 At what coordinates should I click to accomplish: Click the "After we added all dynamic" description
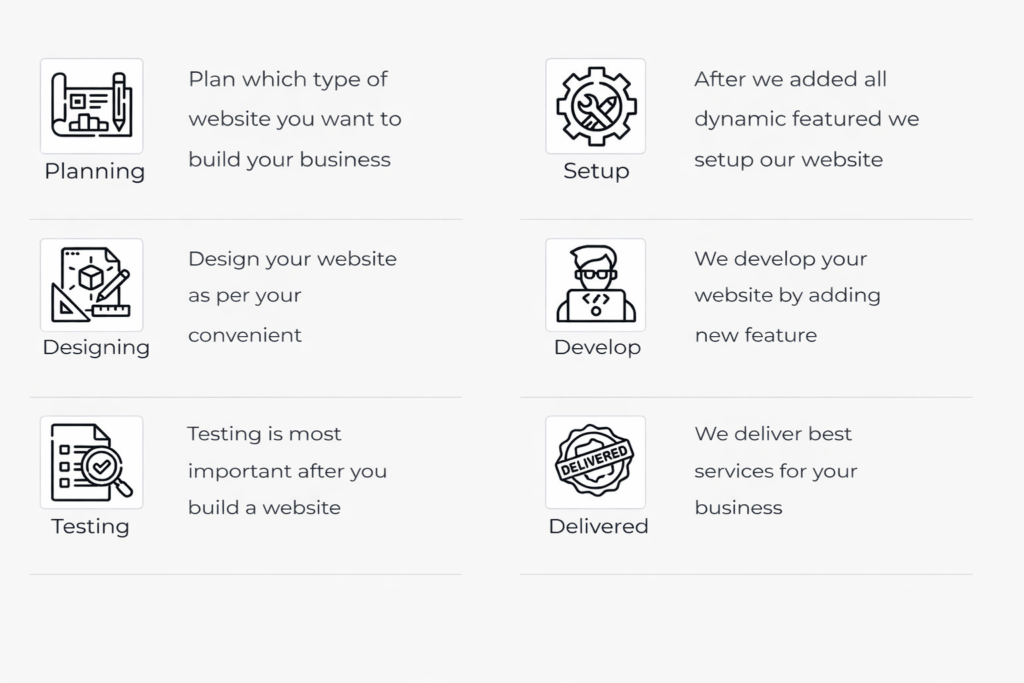click(806, 119)
